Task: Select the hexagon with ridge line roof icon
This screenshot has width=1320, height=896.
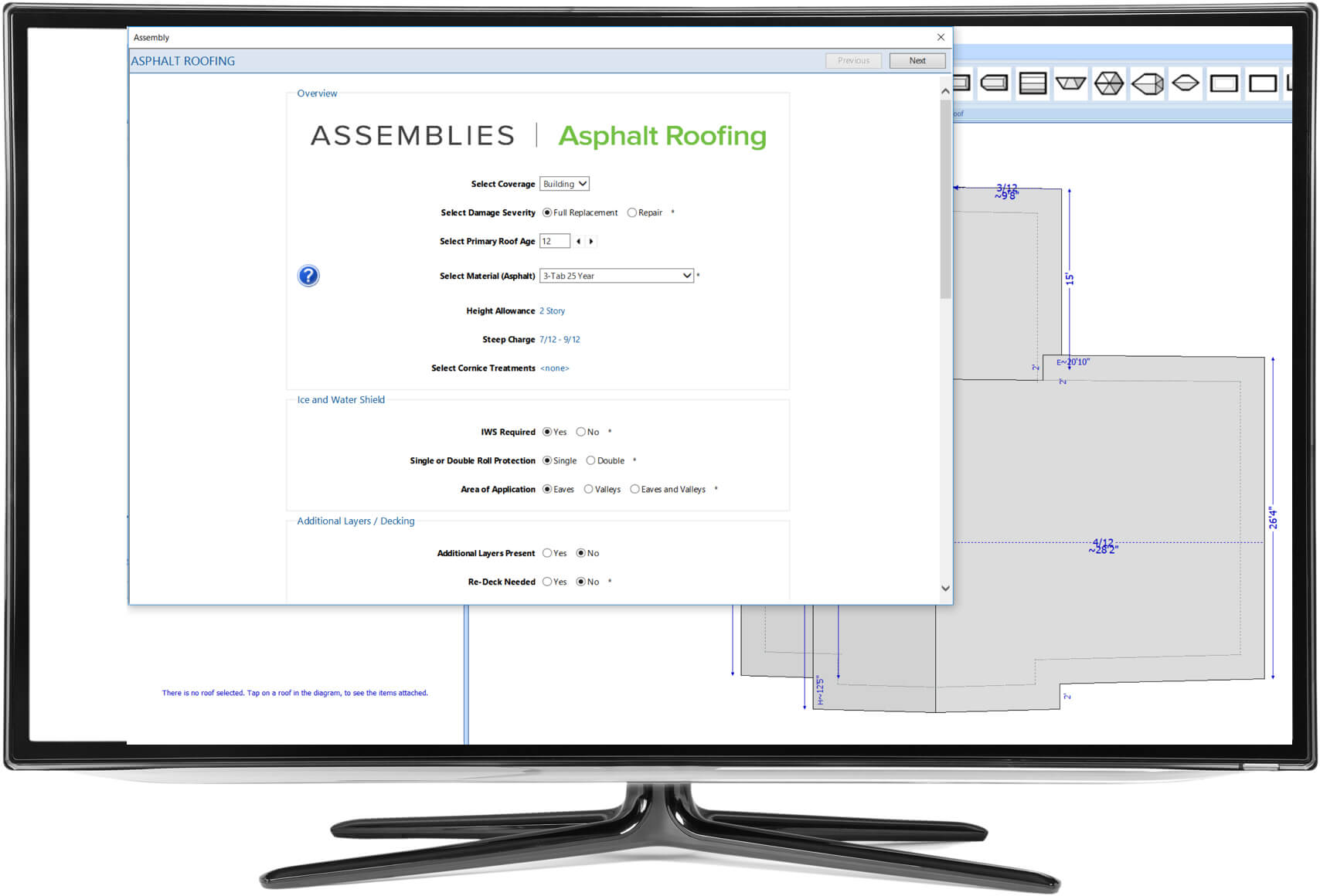Action: (1148, 83)
